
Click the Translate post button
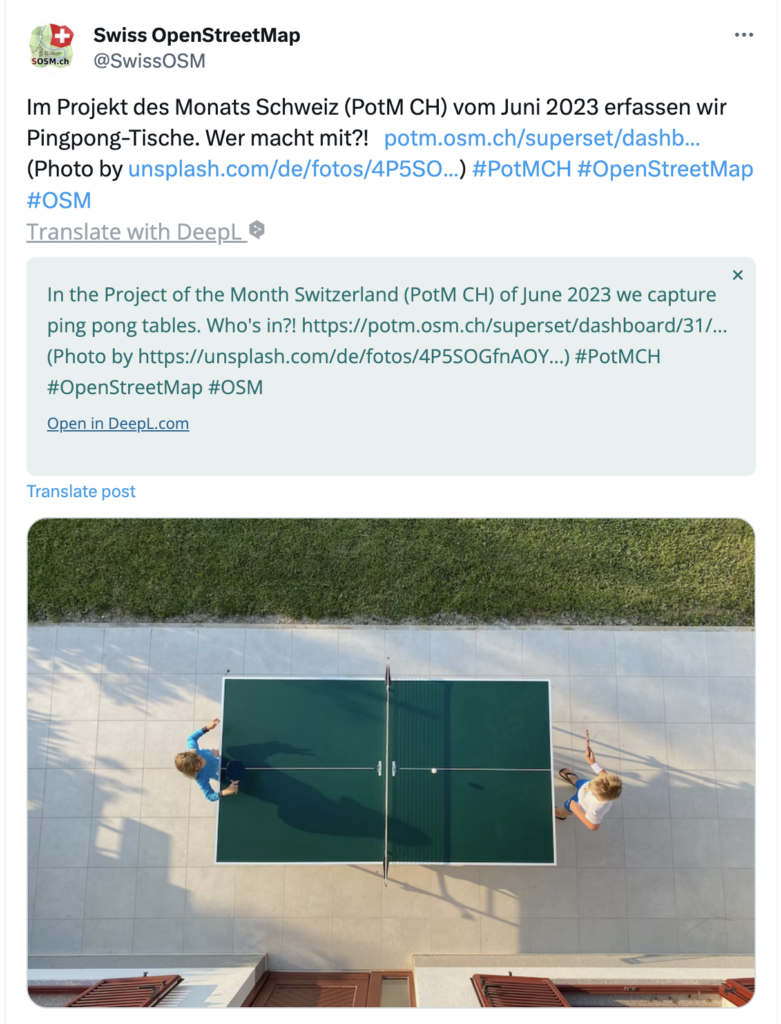tap(81, 491)
